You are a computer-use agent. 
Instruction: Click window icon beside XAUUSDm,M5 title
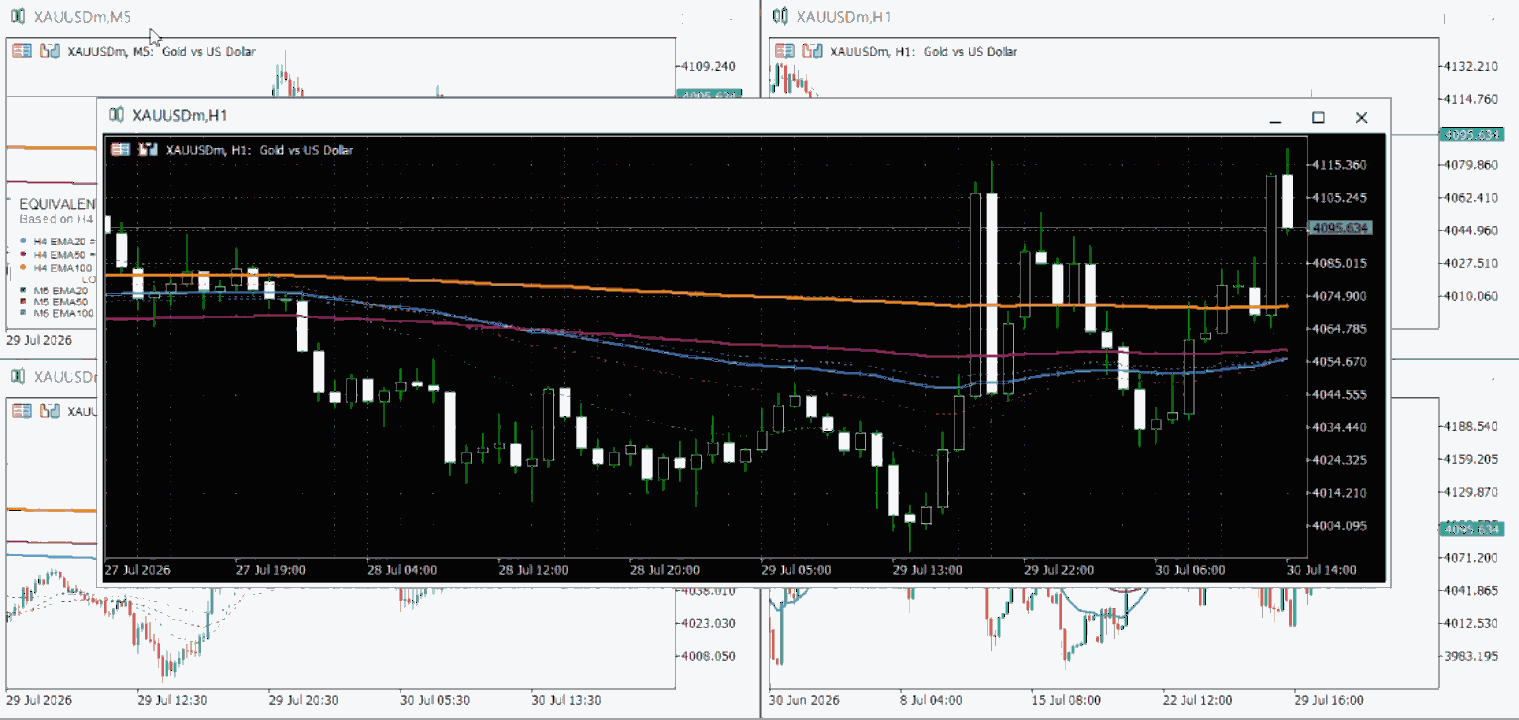pos(18,17)
